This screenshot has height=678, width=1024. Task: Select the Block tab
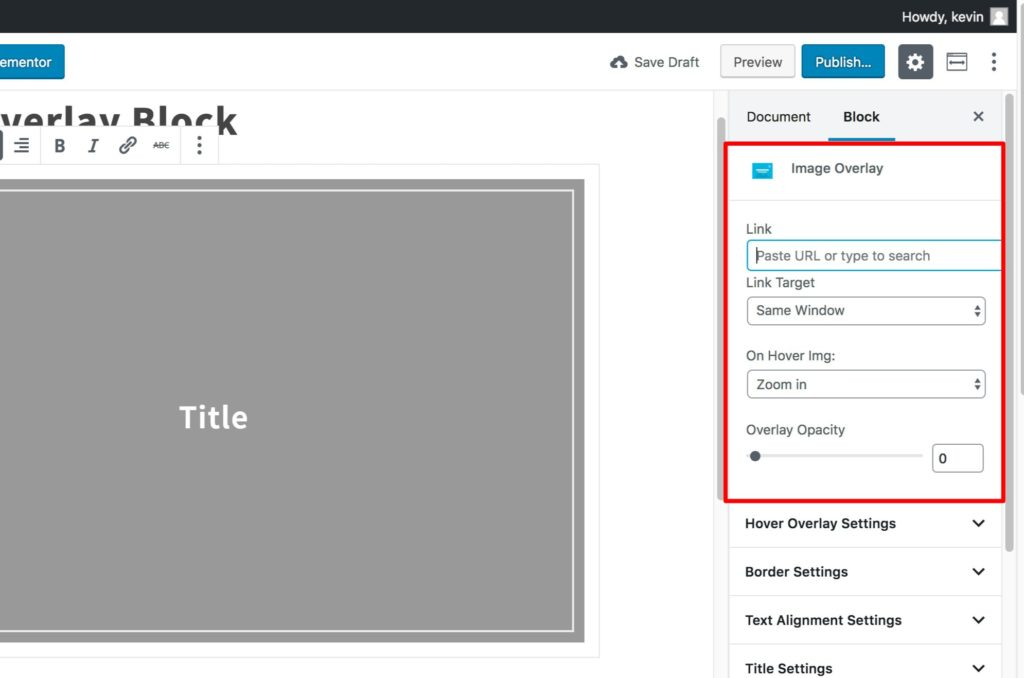[861, 117]
